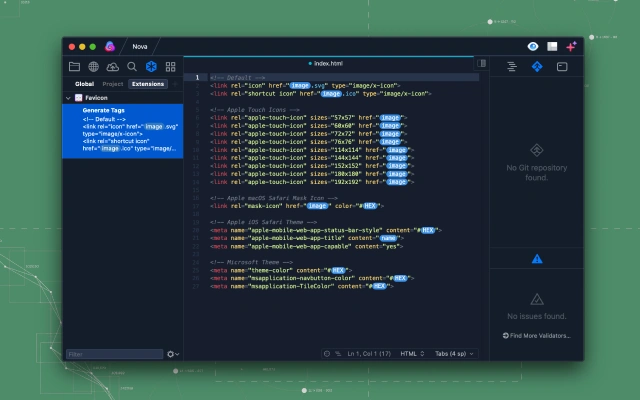This screenshot has width=640, height=400.
Task: Click the Nova app logo icon
Action: 110,47
